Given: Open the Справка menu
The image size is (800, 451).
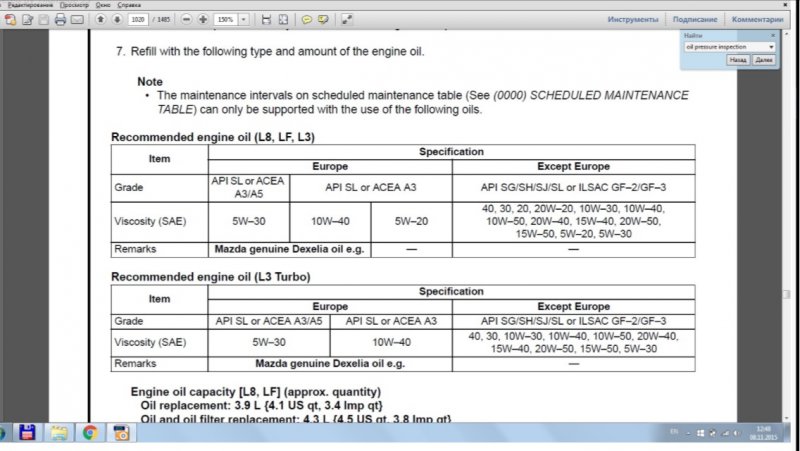Looking at the screenshot, I should (x=129, y=5).
